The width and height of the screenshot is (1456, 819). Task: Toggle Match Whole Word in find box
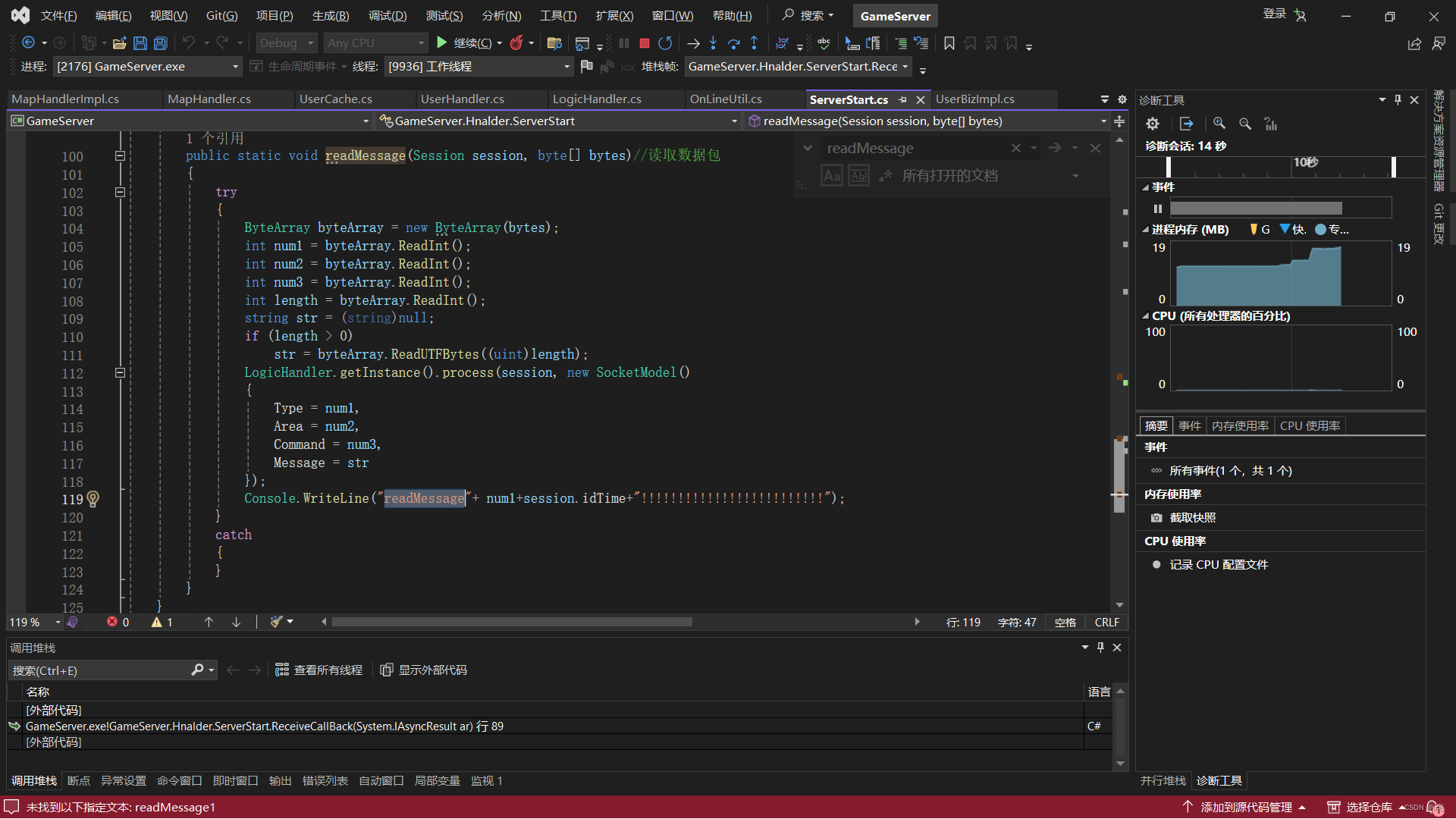point(858,176)
